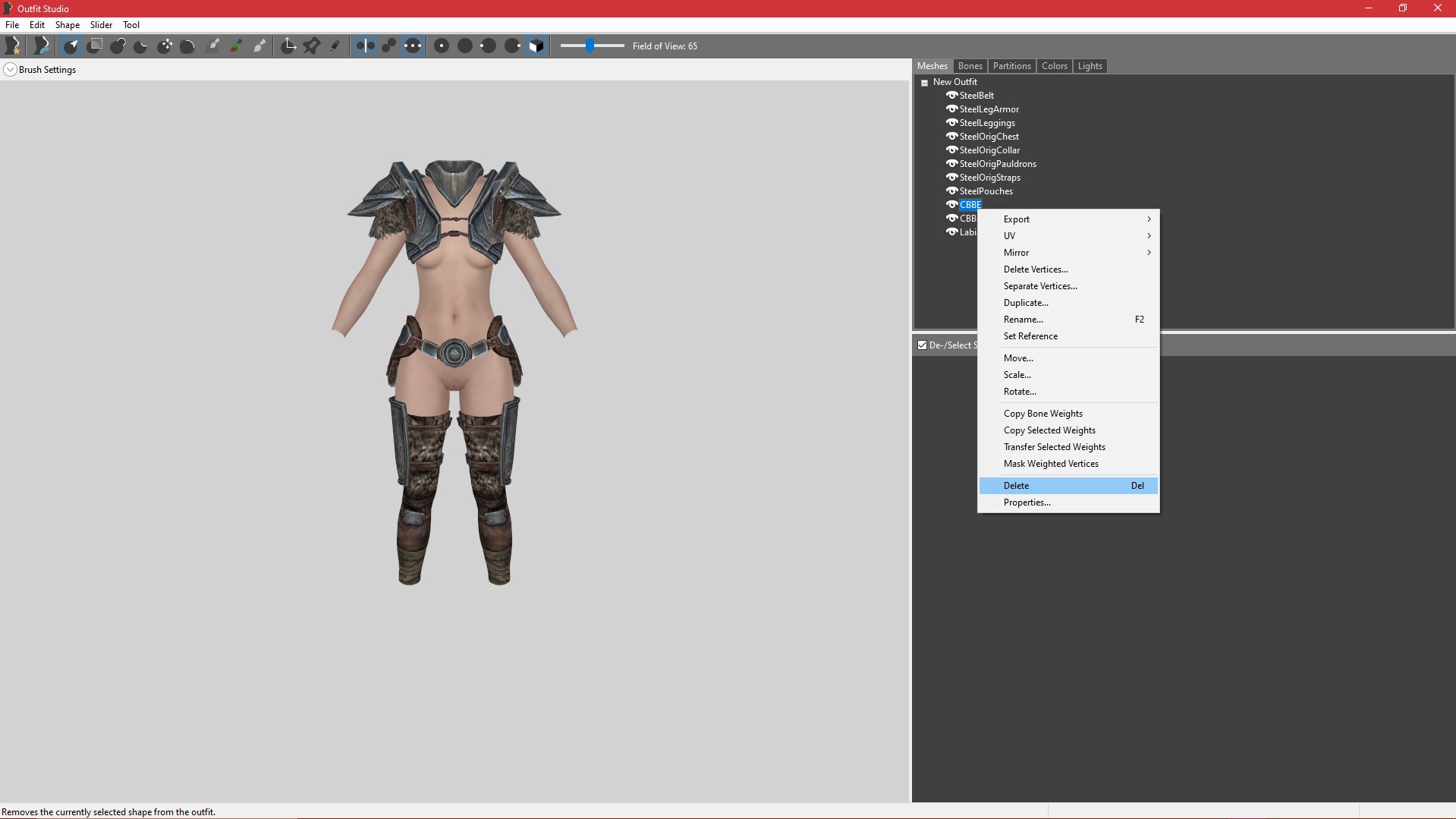The image size is (1456, 819).
Task: Open the Tool menu
Action: click(x=131, y=25)
